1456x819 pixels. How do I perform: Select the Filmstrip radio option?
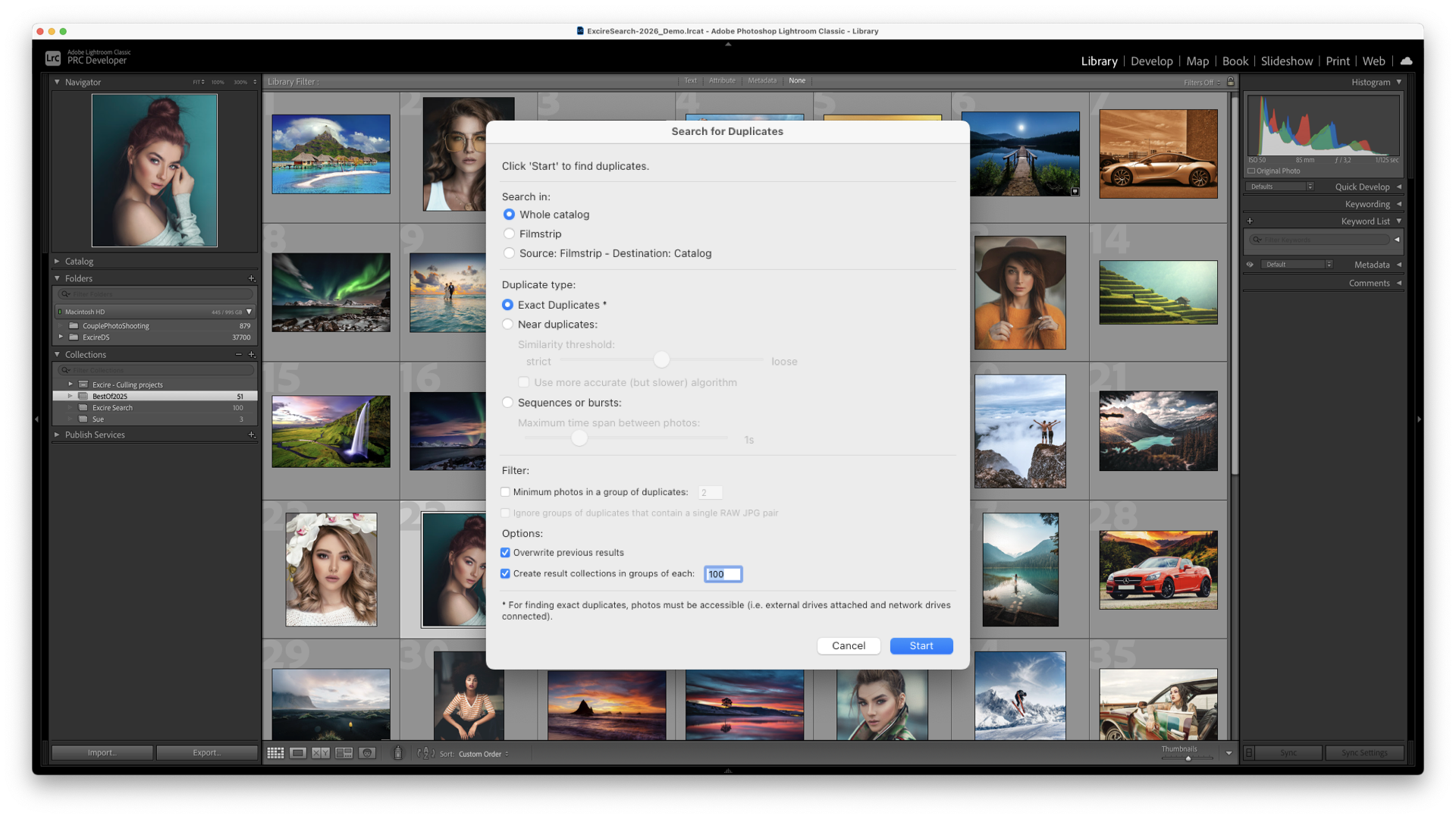[509, 234]
